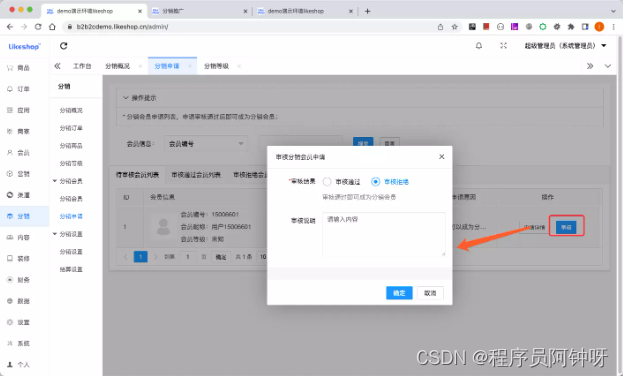
Task: Switch to the 分销概况 tab
Action: tap(117, 66)
